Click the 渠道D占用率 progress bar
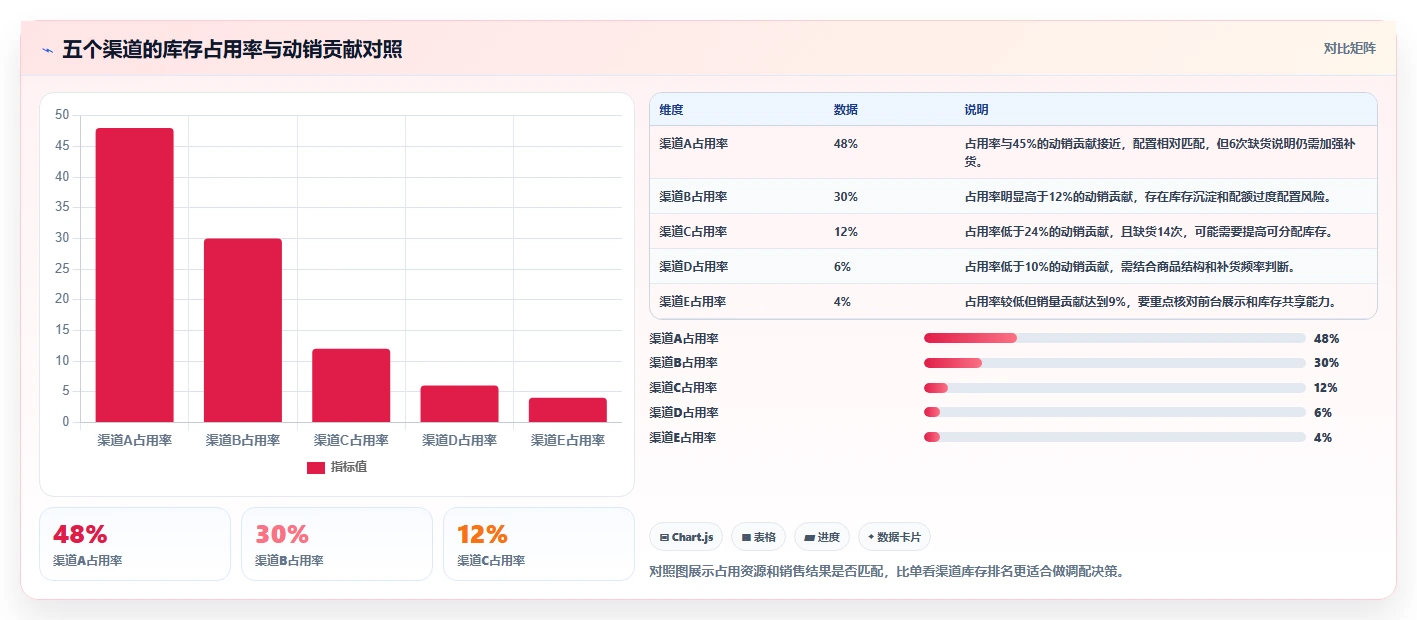1417x620 pixels. pyautogui.click(x=1115, y=413)
